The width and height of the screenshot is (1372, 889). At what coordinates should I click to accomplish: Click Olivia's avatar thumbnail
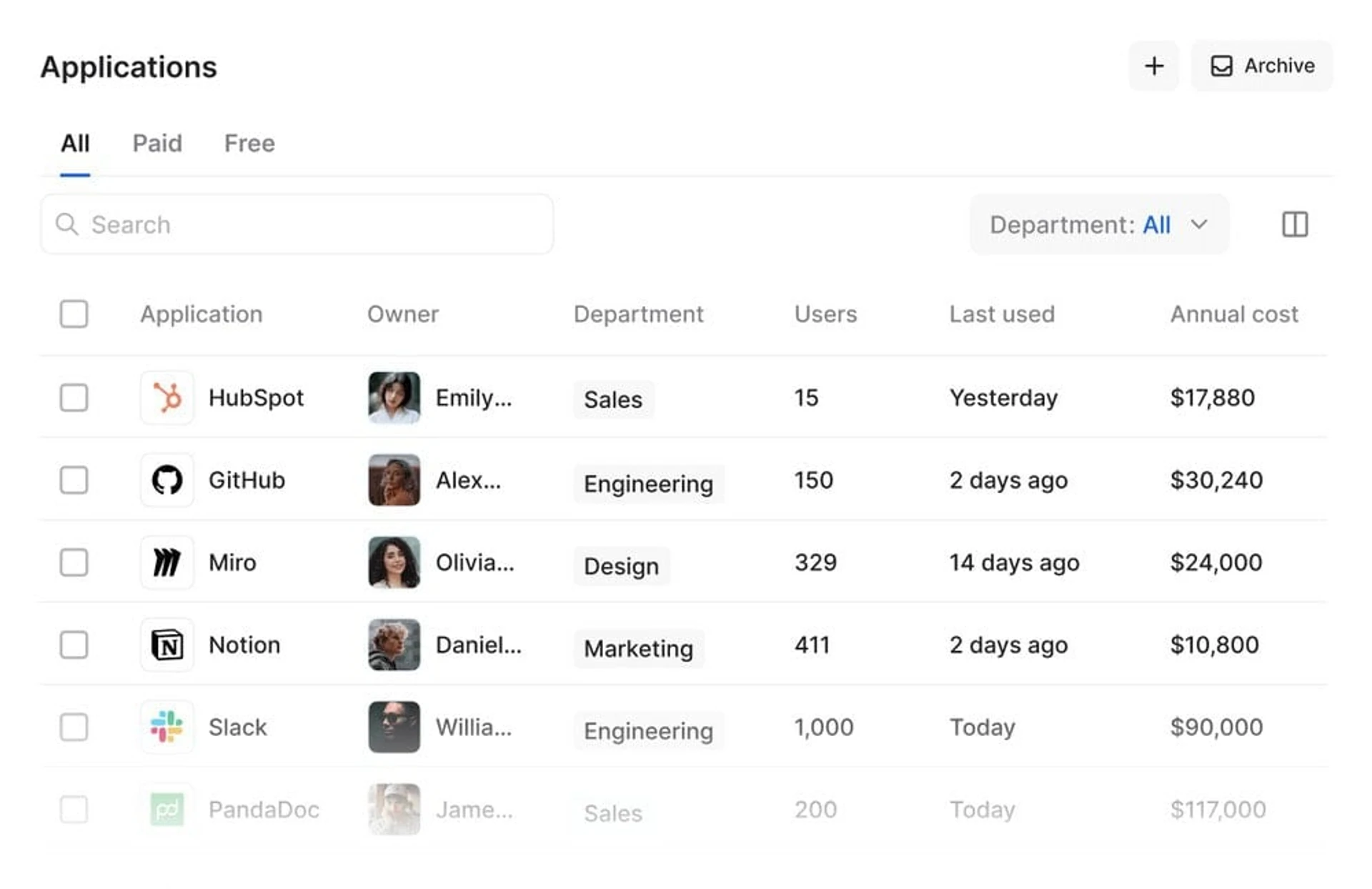394,562
